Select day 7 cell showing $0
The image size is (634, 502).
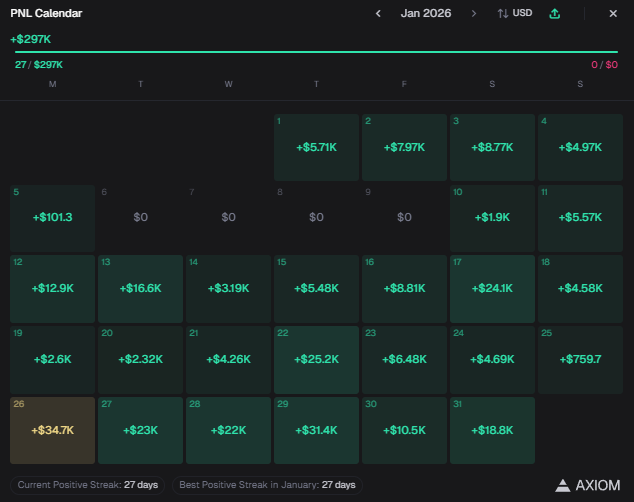click(x=228, y=218)
